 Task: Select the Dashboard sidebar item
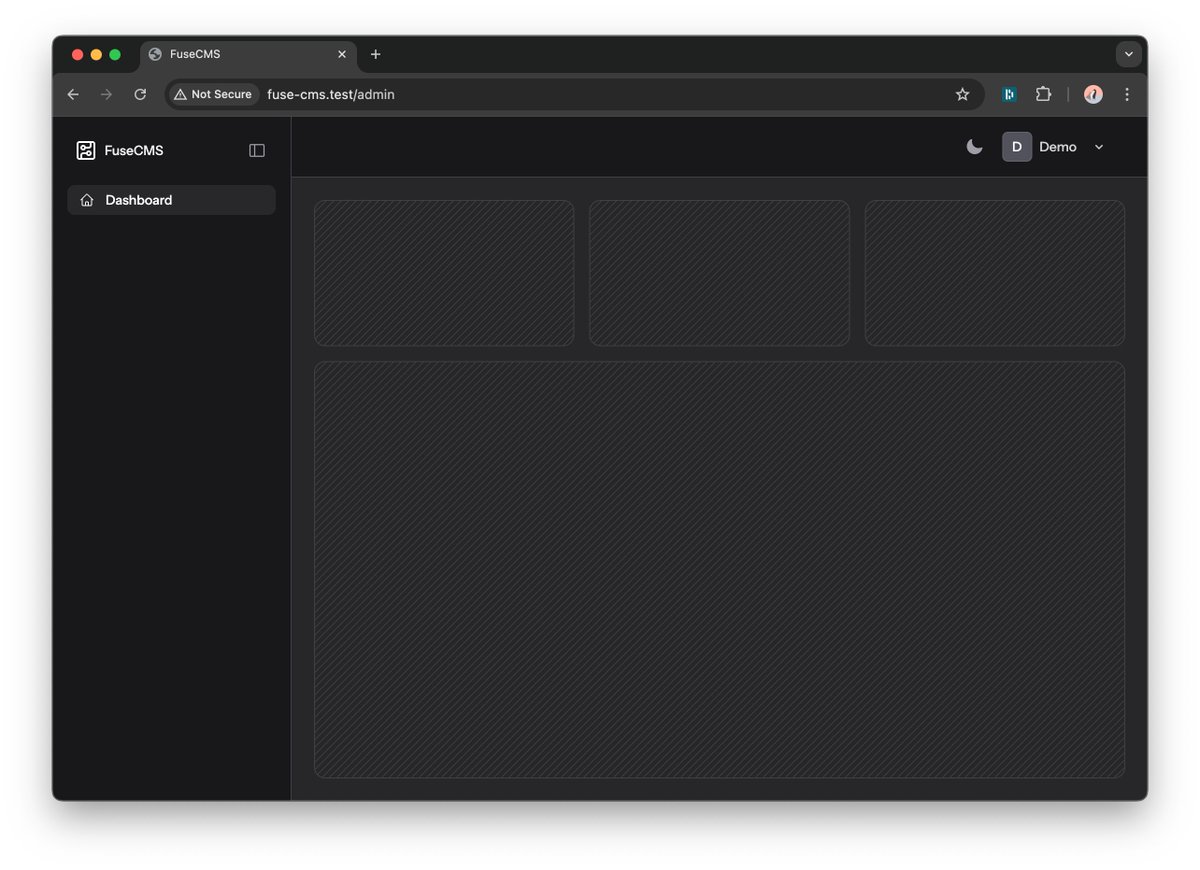tap(138, 200)
